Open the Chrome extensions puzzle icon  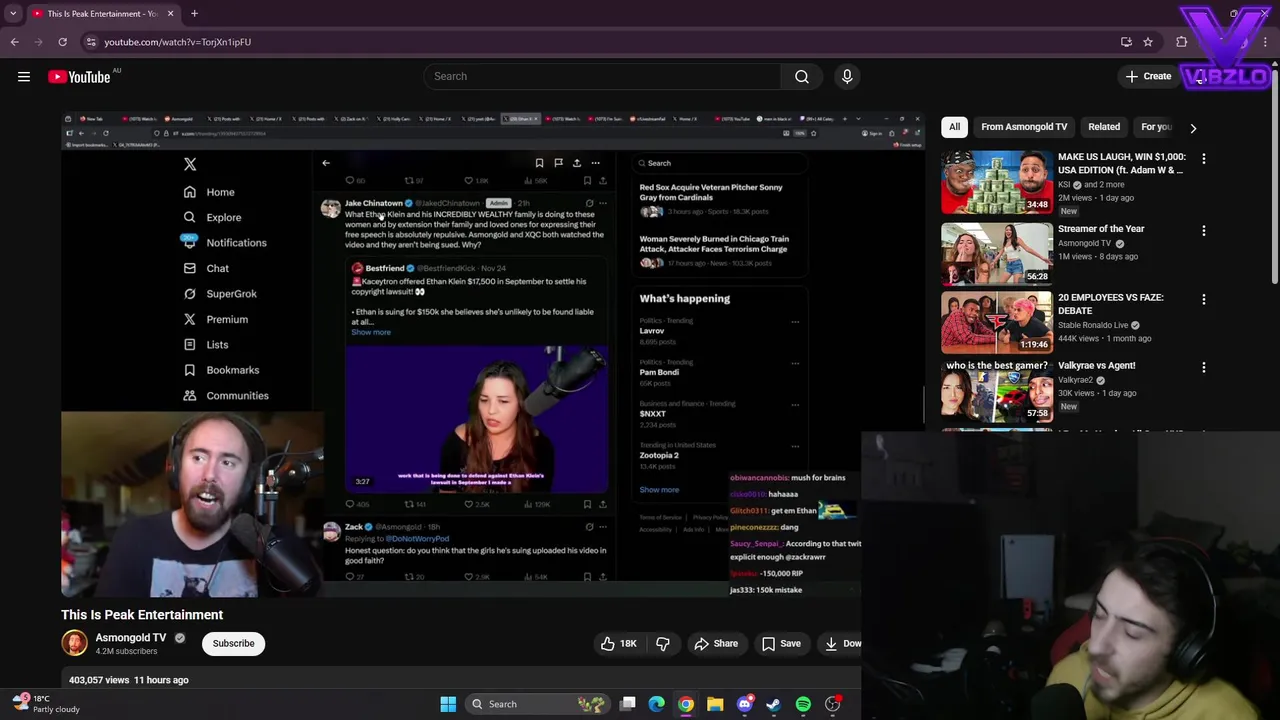(1182, 42)
